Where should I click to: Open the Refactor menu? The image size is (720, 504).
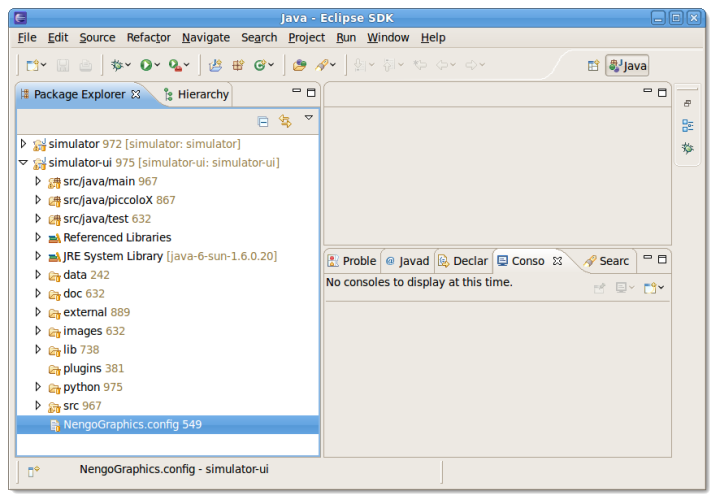148,38
